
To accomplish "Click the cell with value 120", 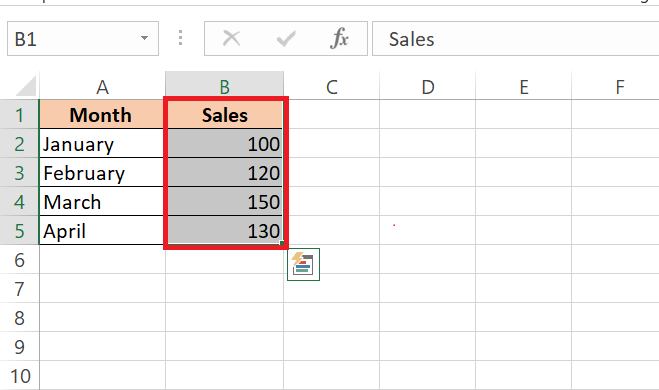I will [224, 173].
